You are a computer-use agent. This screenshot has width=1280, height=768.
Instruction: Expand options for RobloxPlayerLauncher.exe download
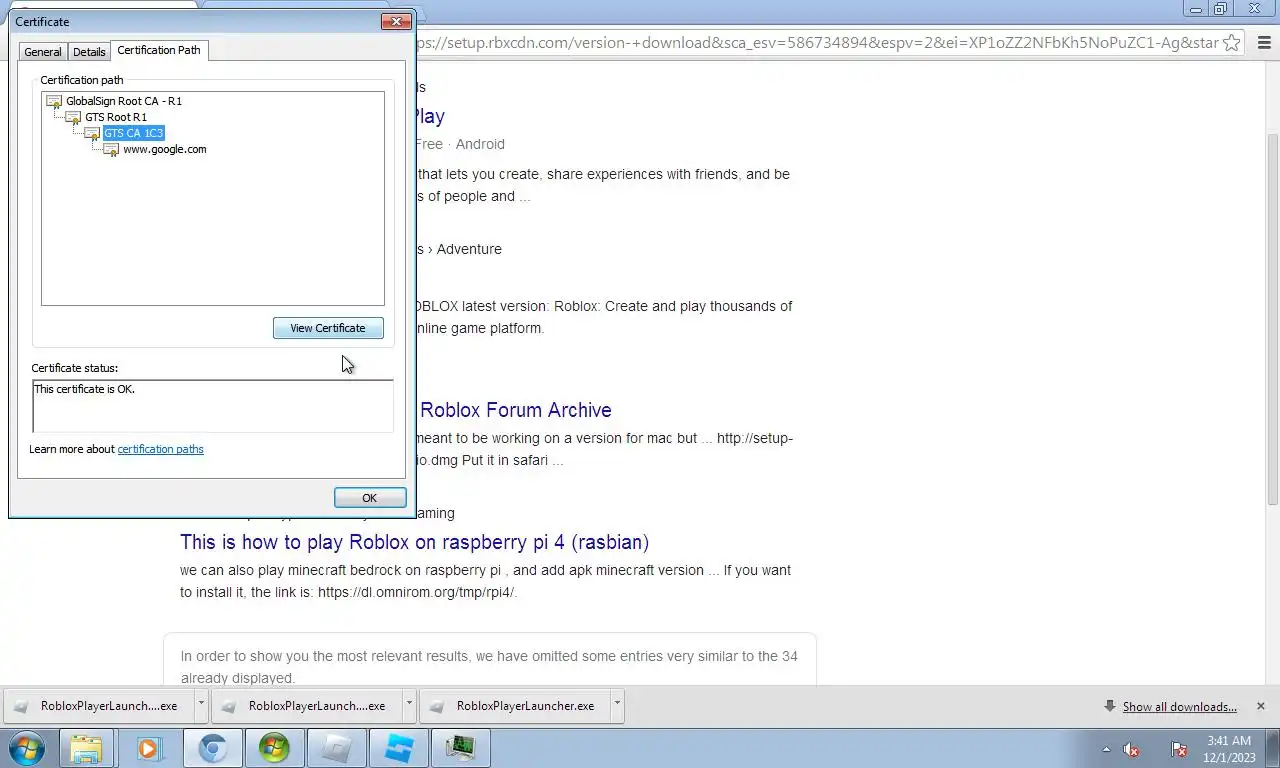point(617,705)
